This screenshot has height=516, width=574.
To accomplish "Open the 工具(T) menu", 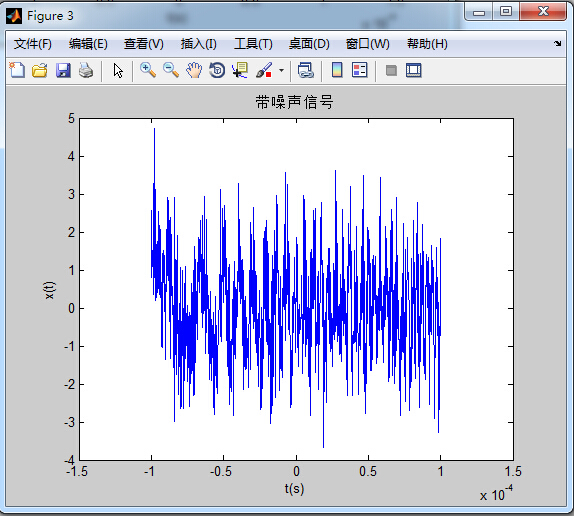I will point(253,44).
